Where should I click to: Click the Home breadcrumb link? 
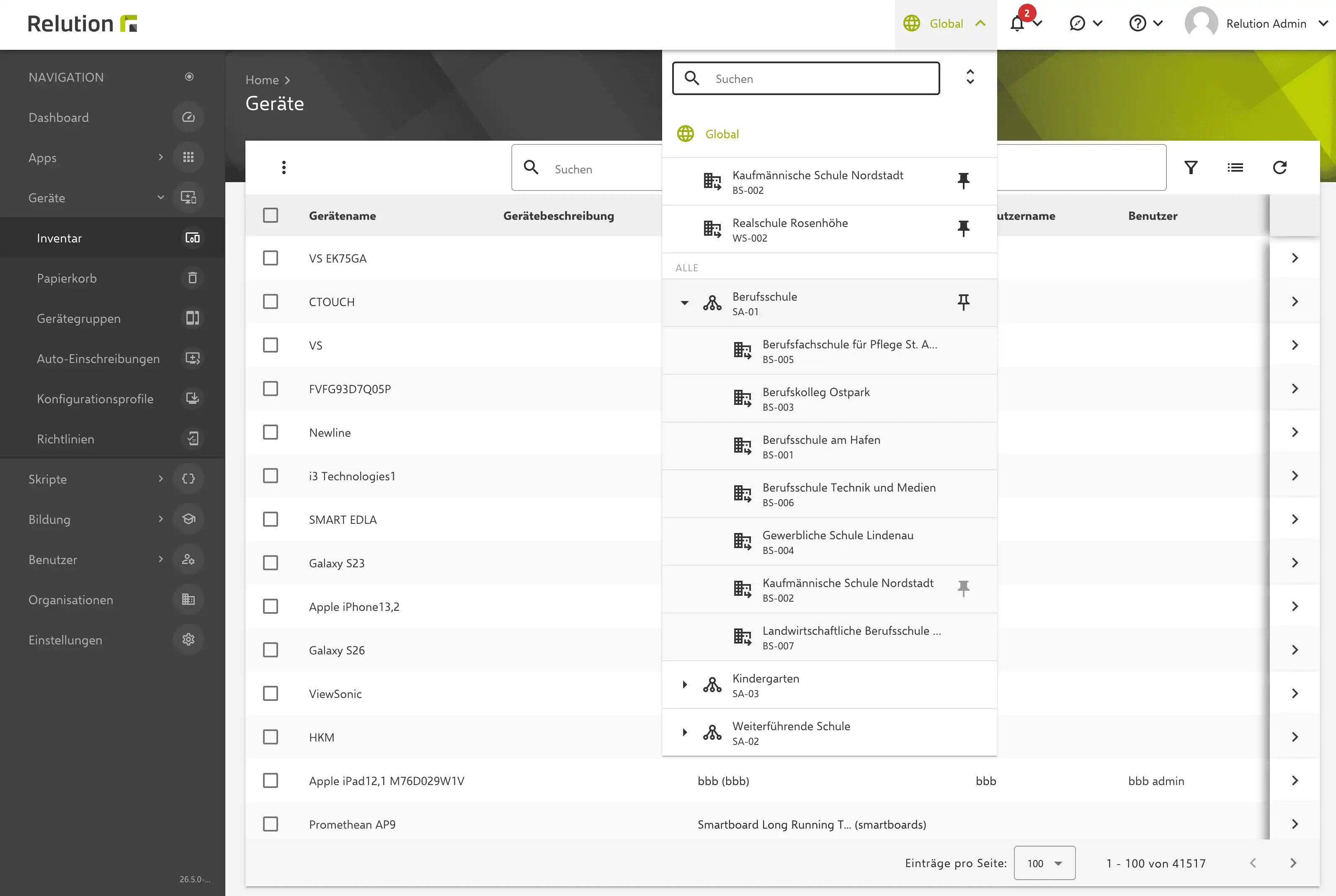pos(262,80)
